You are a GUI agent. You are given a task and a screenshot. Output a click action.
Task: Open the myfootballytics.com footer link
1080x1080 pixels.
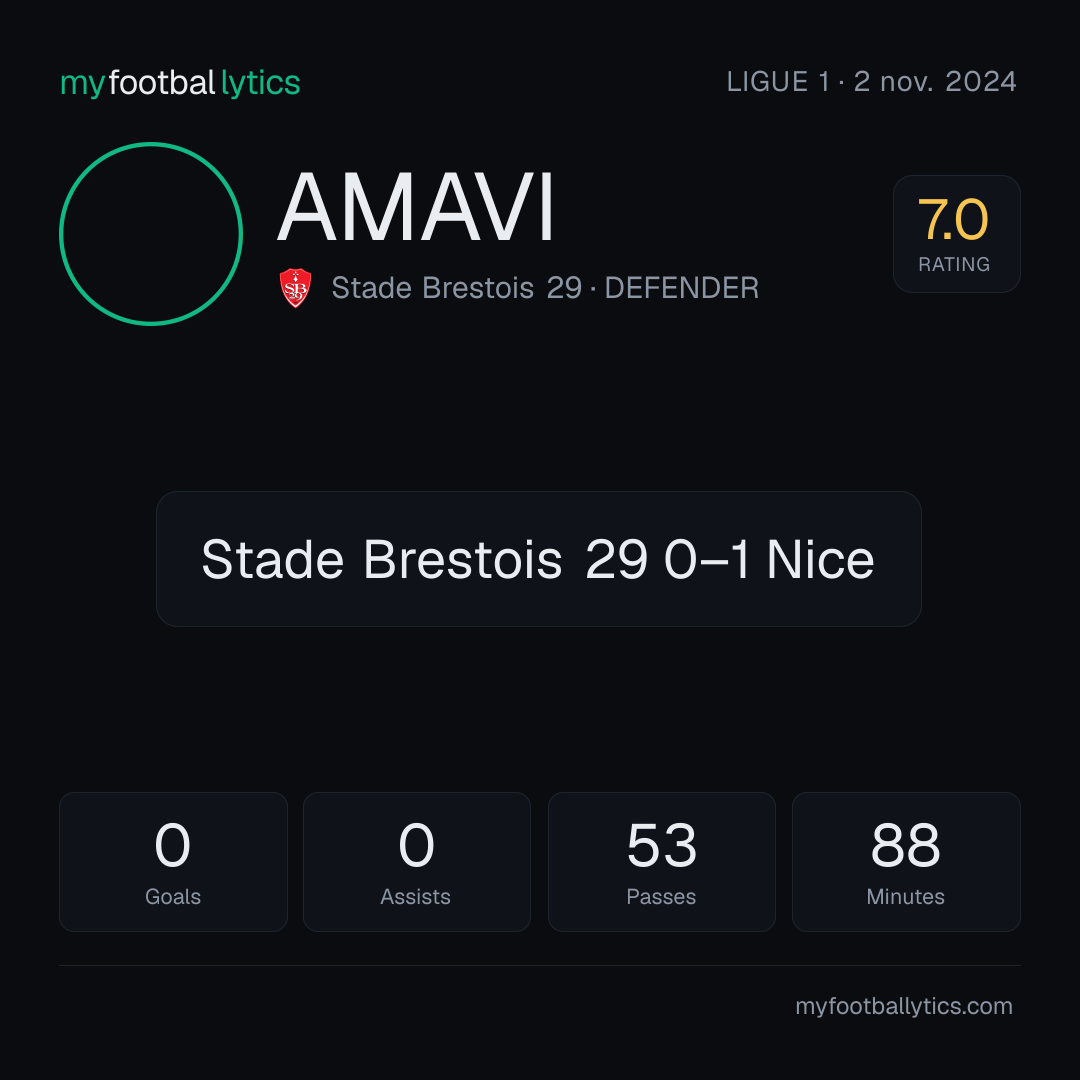[904, 1006]
